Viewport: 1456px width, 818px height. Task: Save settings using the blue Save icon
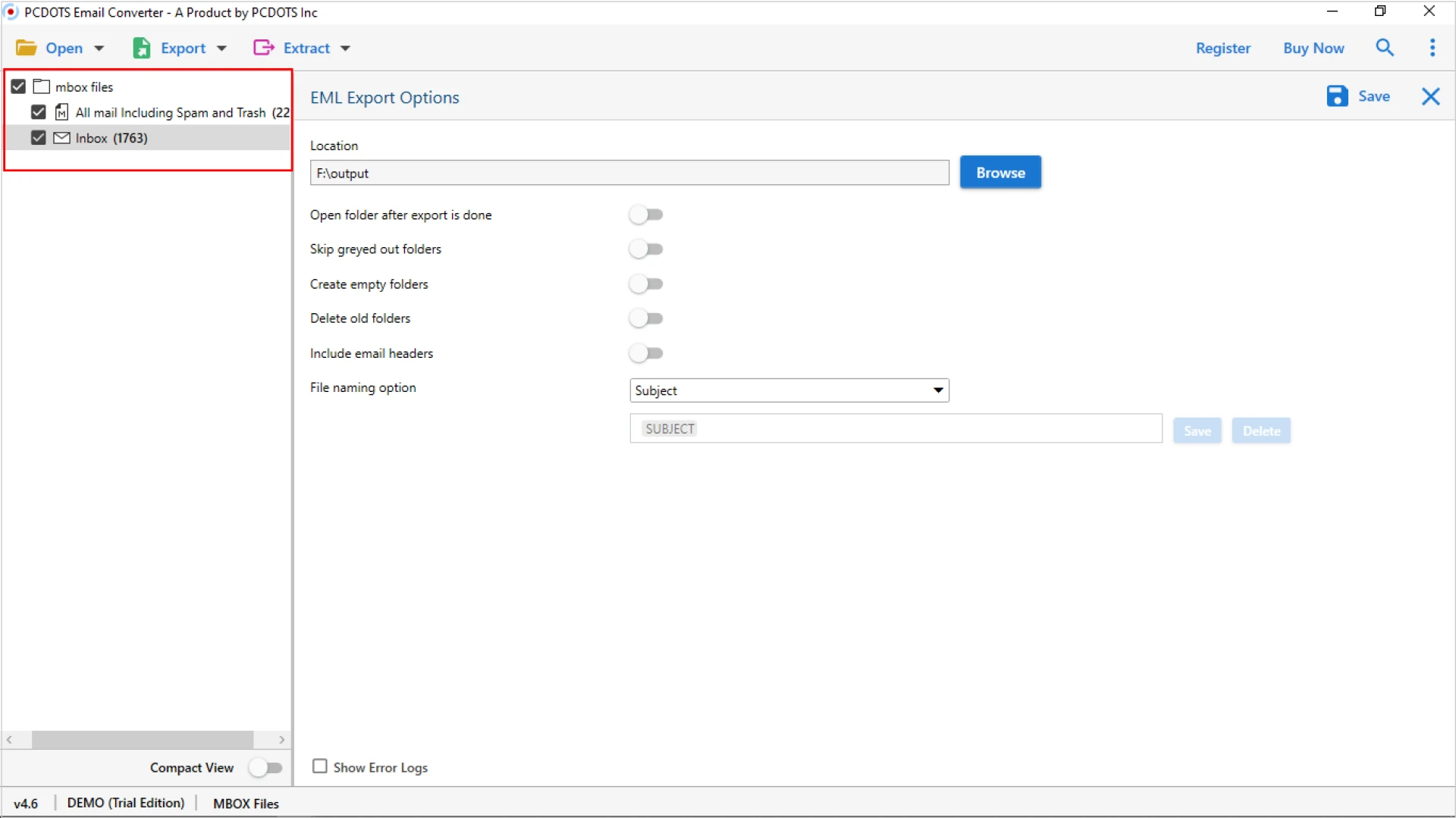[1337, 96]
